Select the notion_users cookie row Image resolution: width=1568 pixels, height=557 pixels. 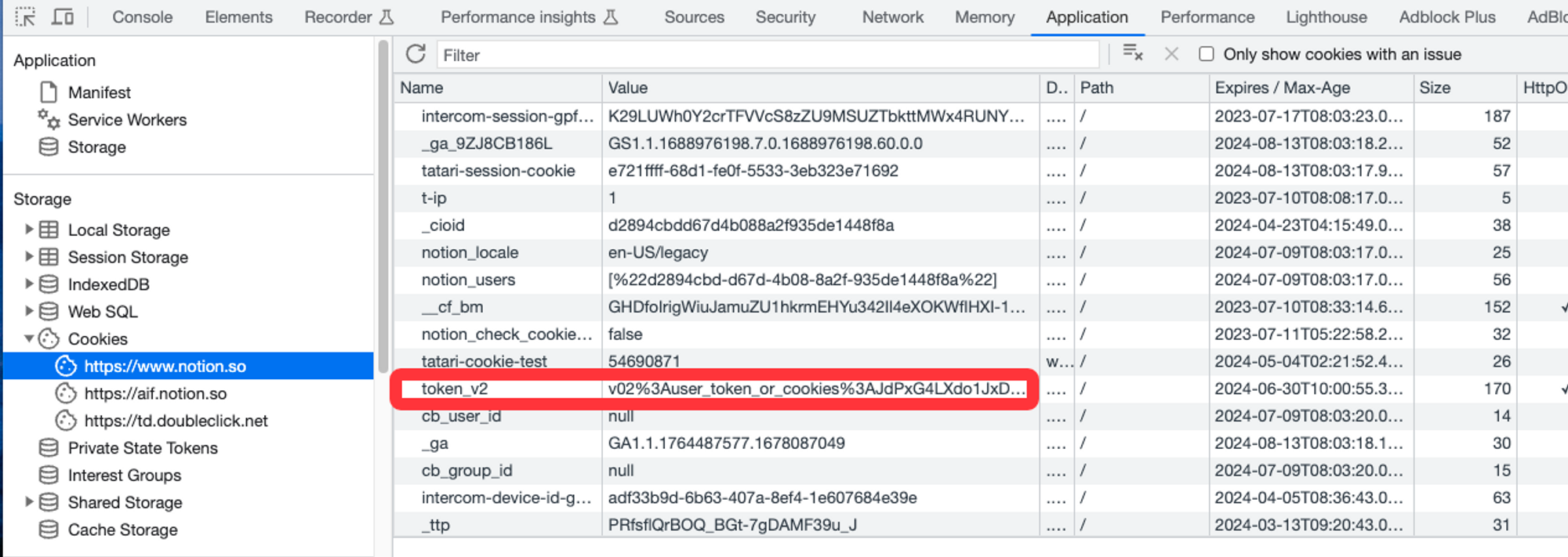[980, 280]
